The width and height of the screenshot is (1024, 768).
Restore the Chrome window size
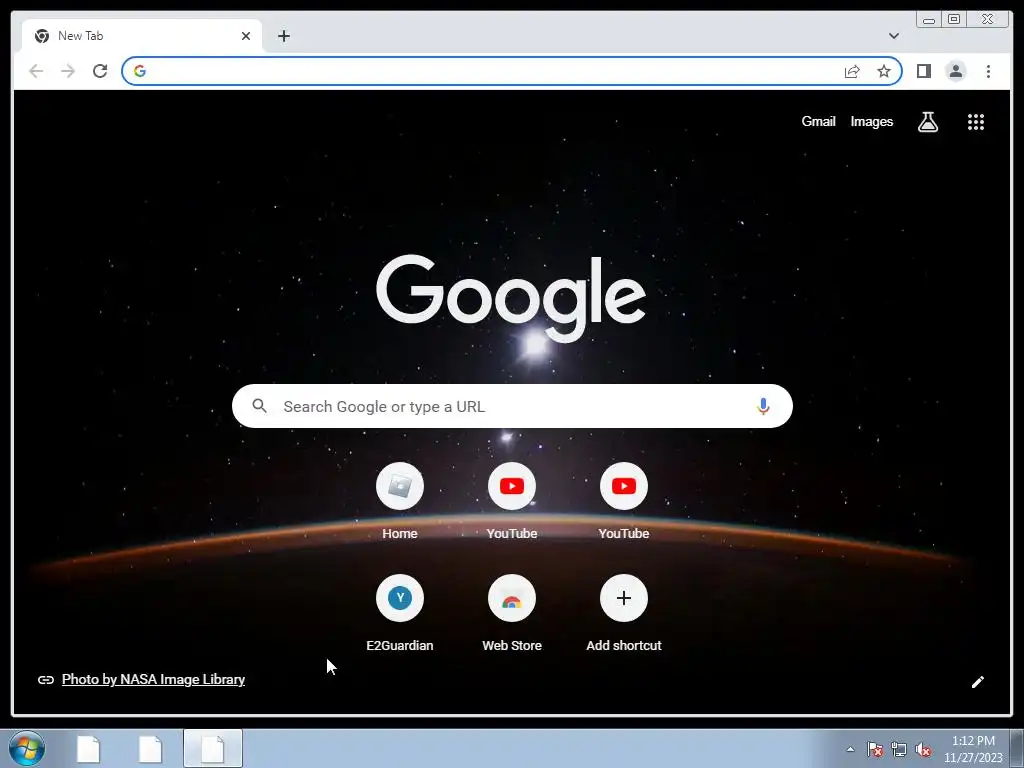[954, 20]
